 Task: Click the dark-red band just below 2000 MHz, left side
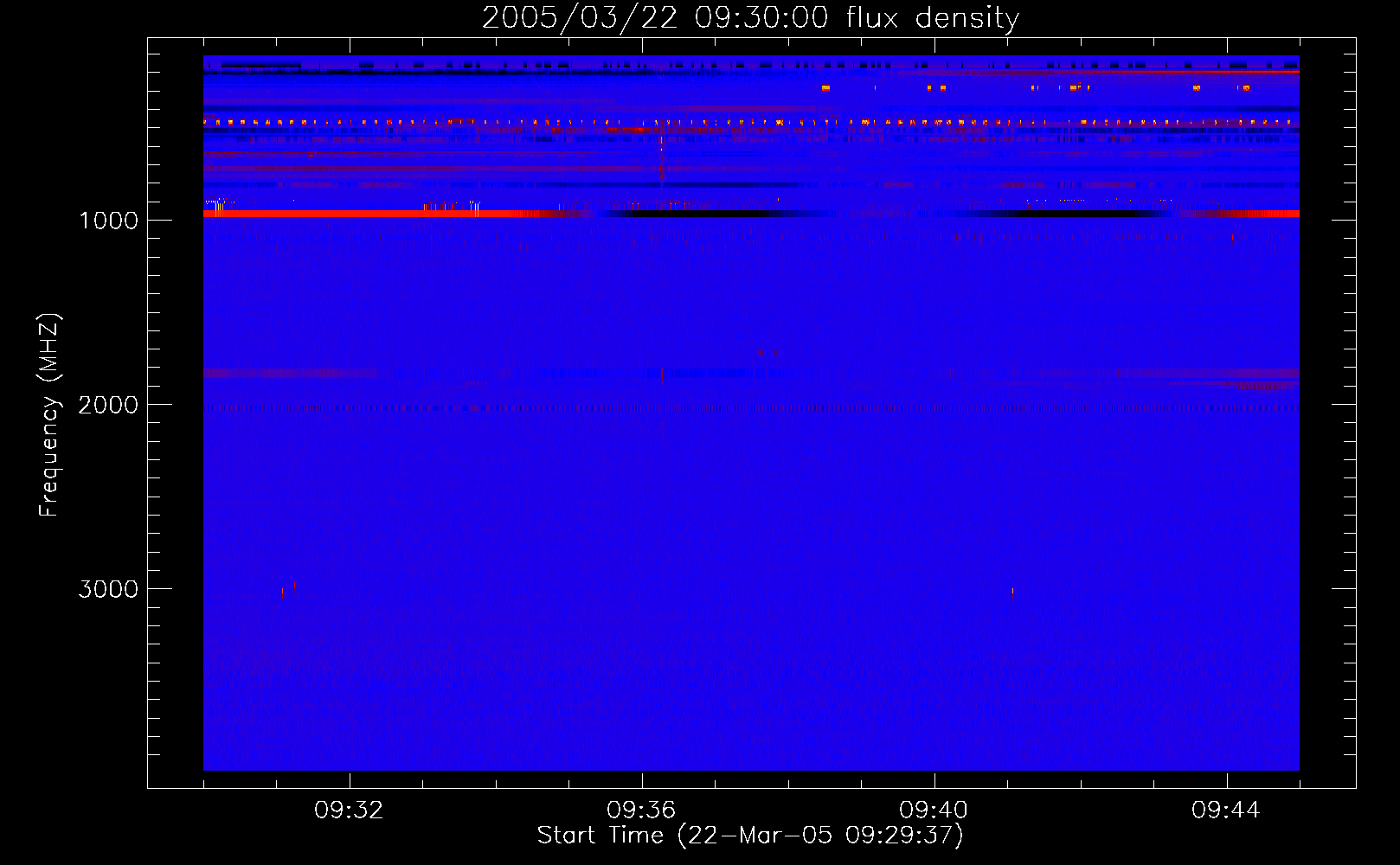coord(291,373)
